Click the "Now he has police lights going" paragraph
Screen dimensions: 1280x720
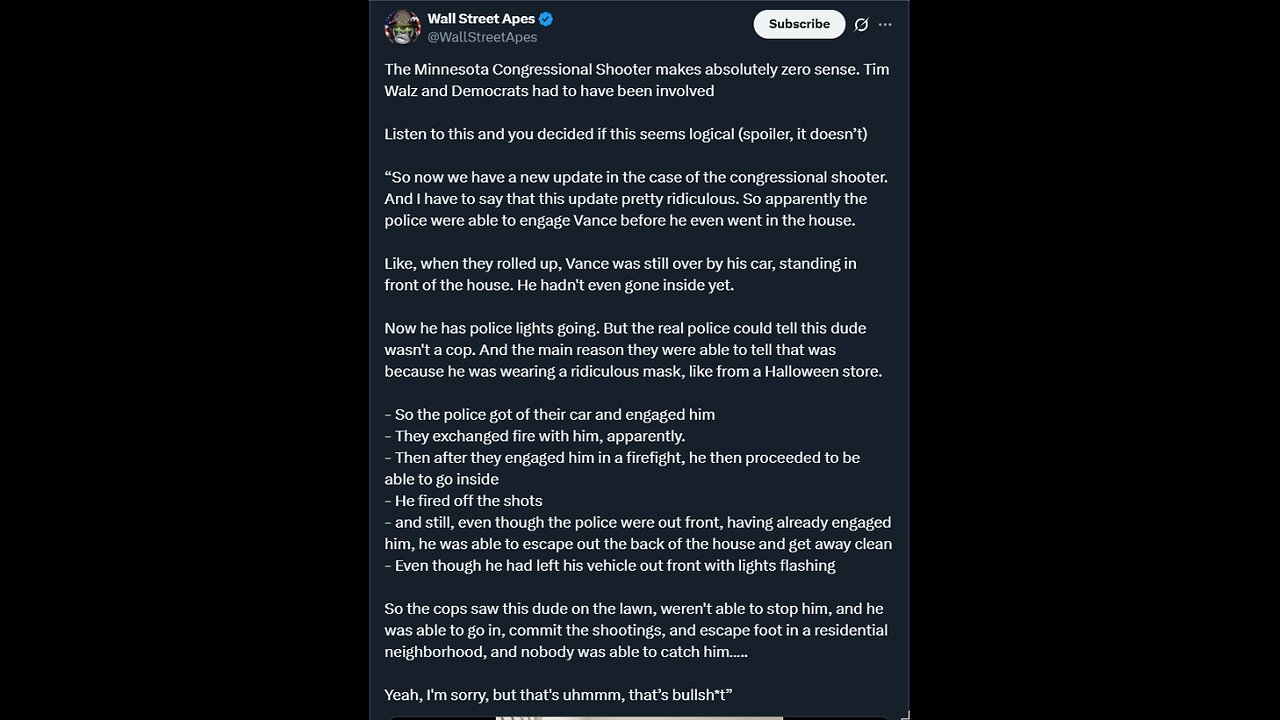point(633,350)
